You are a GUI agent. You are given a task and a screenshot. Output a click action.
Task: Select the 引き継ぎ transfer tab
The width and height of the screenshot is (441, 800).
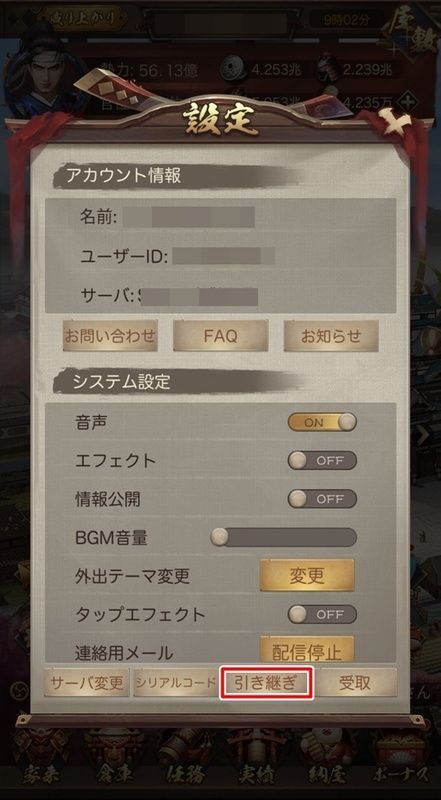pos(266,683)
